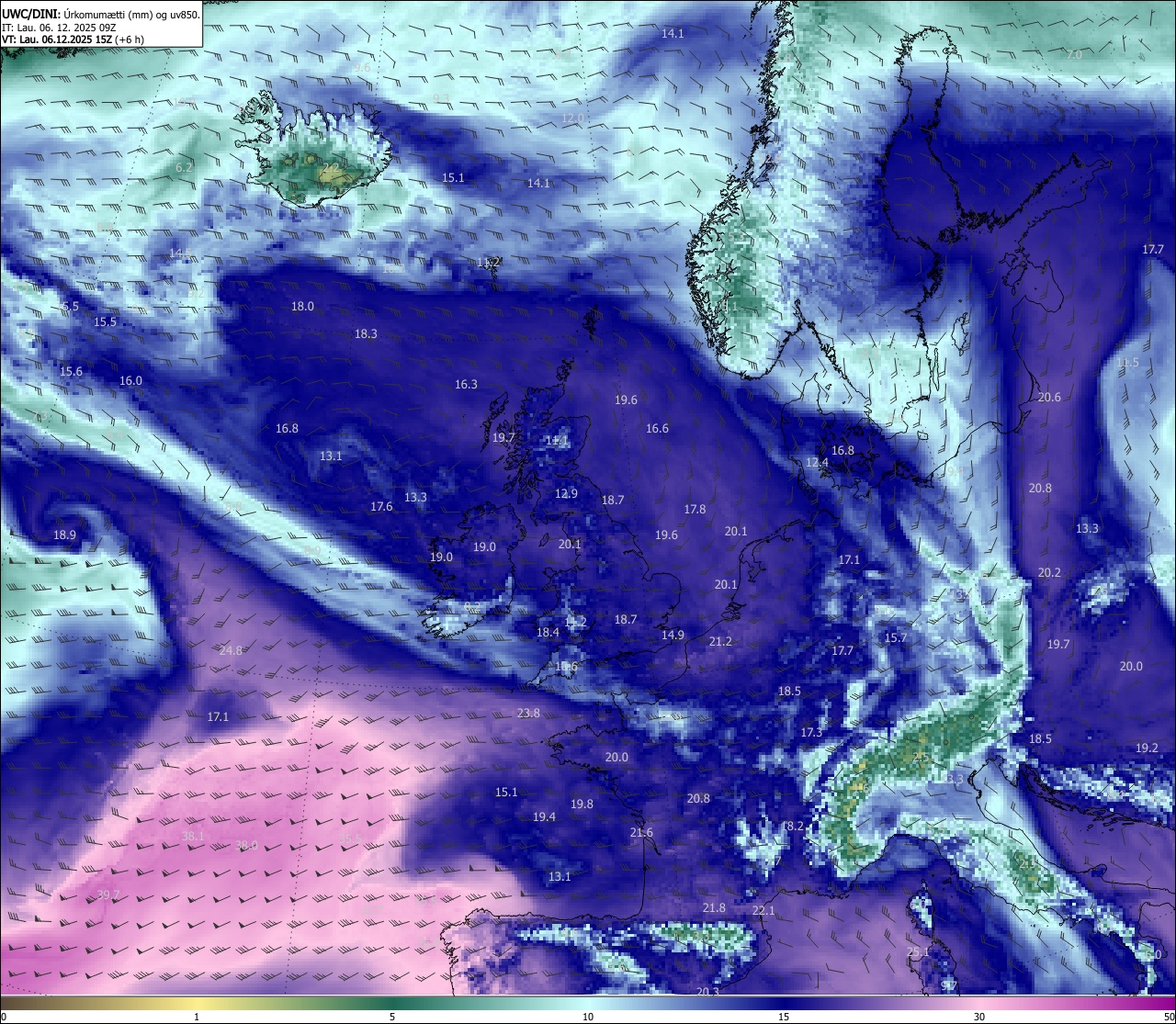The height and width of the screenshot is (1024, 1176).
Task: Click the colorbar tick label '50'
Action: (x=1169, y=1017)
